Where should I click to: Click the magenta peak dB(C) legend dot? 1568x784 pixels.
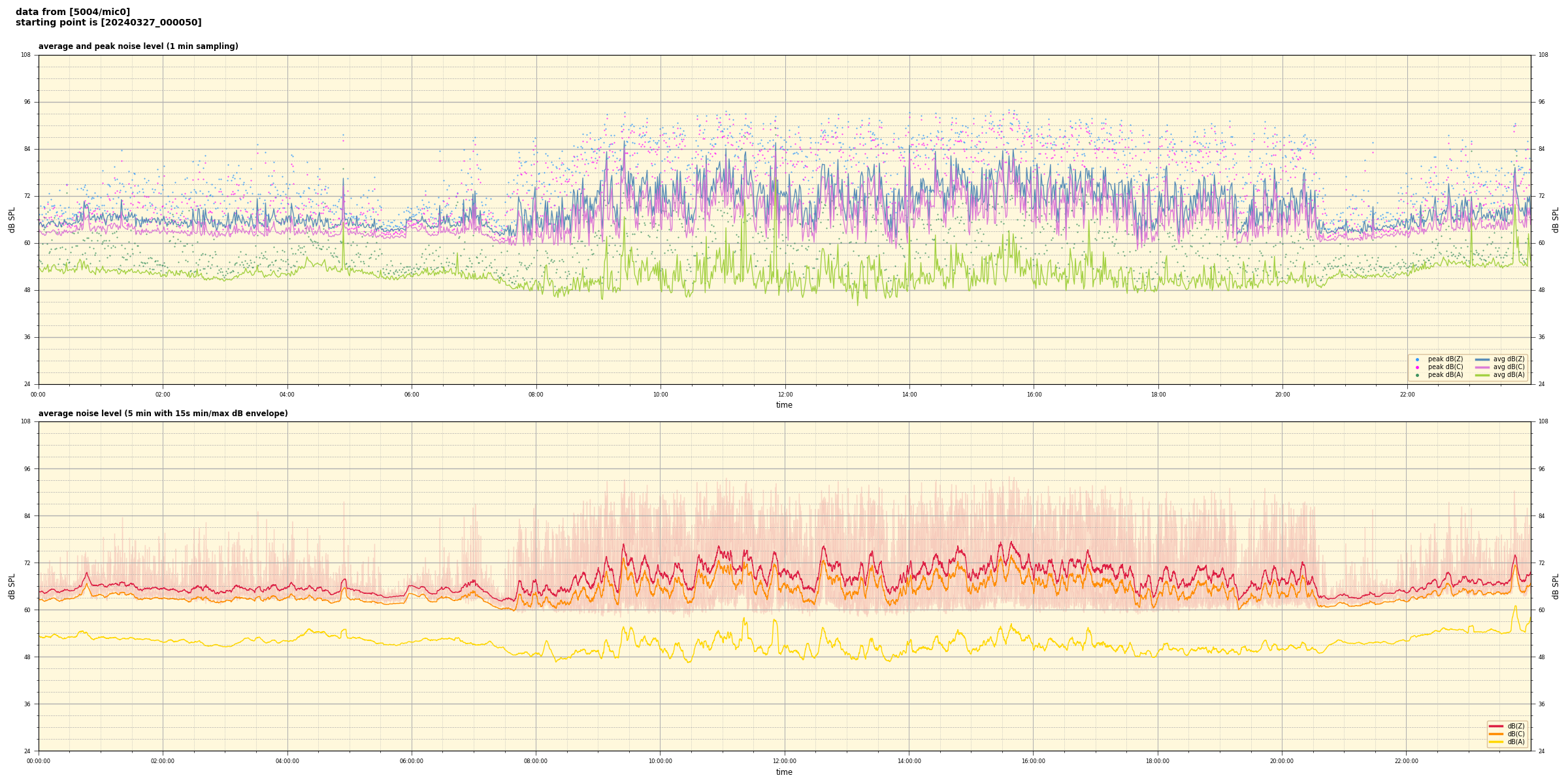coord(1417,367)
